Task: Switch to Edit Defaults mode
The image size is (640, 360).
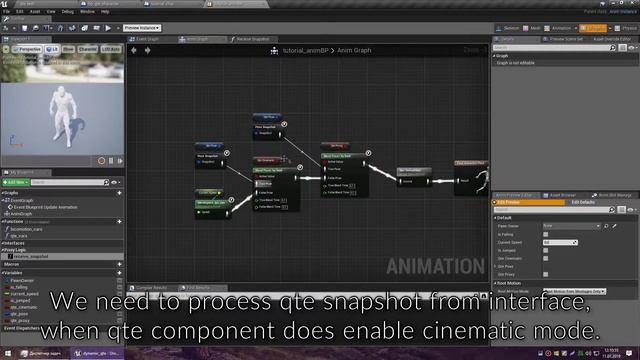Action: pos(583,202)
